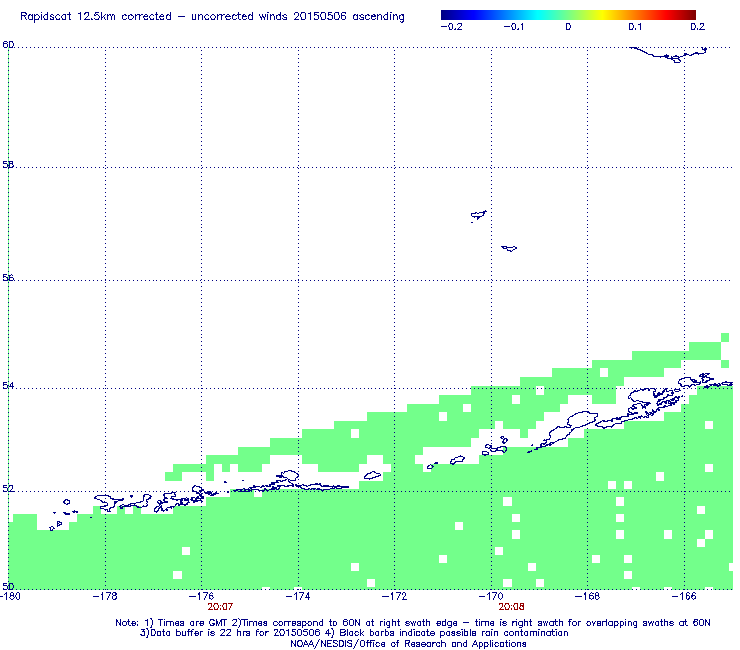Click the latitude label '56'
740x650 pixels.
click(8, 278)
